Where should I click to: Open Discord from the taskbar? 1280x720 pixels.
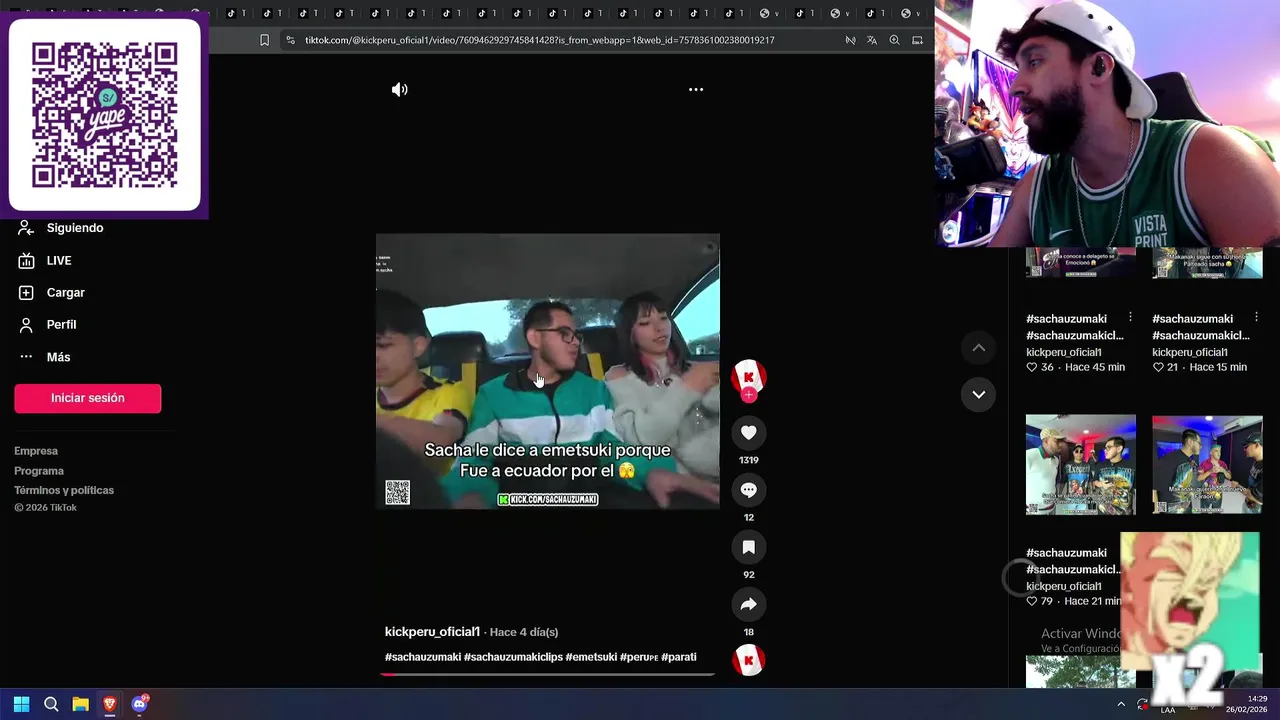click(139, 704)
